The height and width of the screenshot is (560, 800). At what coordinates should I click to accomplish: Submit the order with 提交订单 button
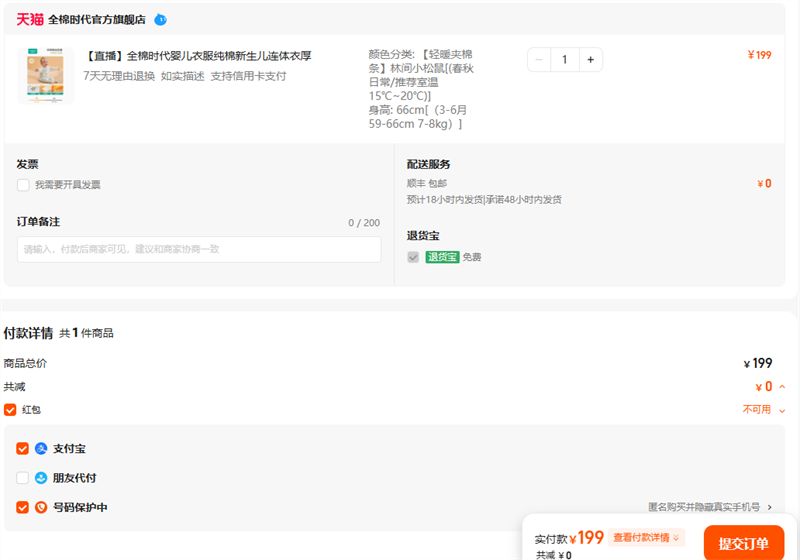[x=743, y=543]
